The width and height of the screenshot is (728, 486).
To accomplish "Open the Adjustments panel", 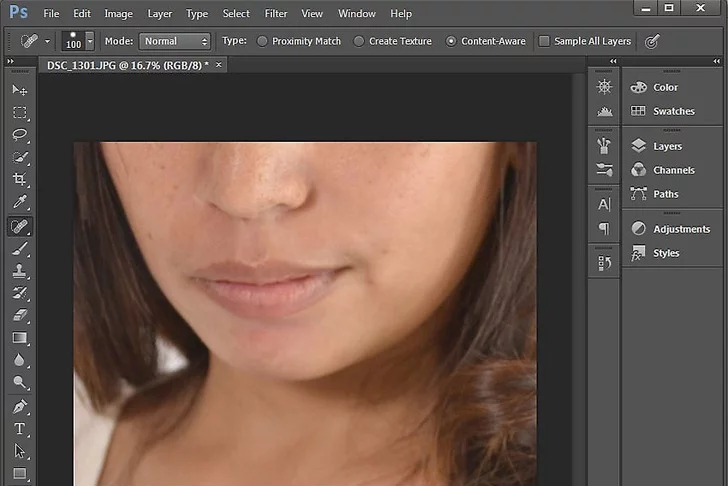I will (680, 229).
